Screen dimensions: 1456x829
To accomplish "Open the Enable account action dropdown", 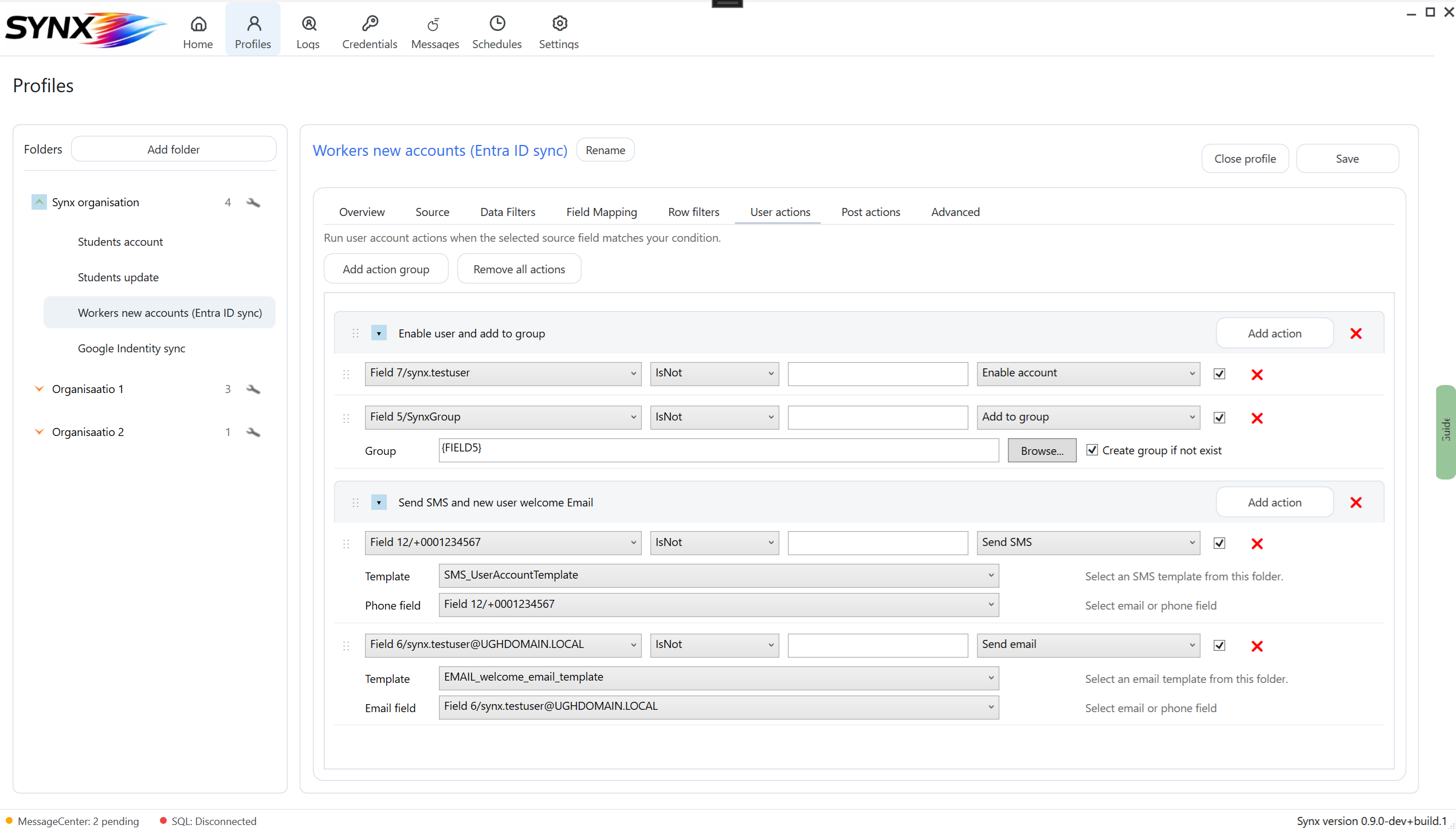I will pyautogui.click(x=1088, y=374).
